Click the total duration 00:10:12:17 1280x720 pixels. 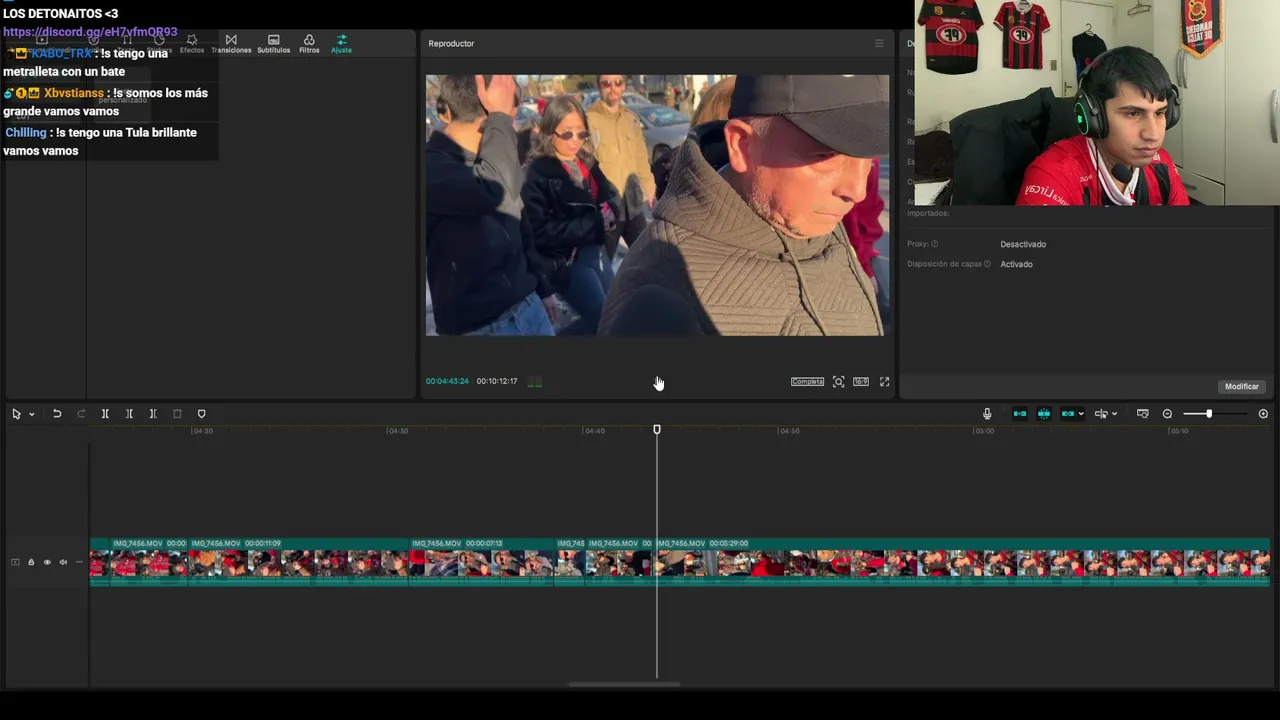coord(497,381)
